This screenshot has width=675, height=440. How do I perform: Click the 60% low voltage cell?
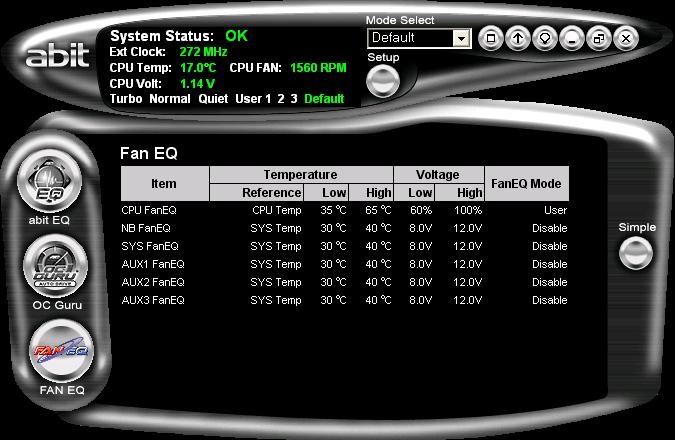(x=421, y=210)
